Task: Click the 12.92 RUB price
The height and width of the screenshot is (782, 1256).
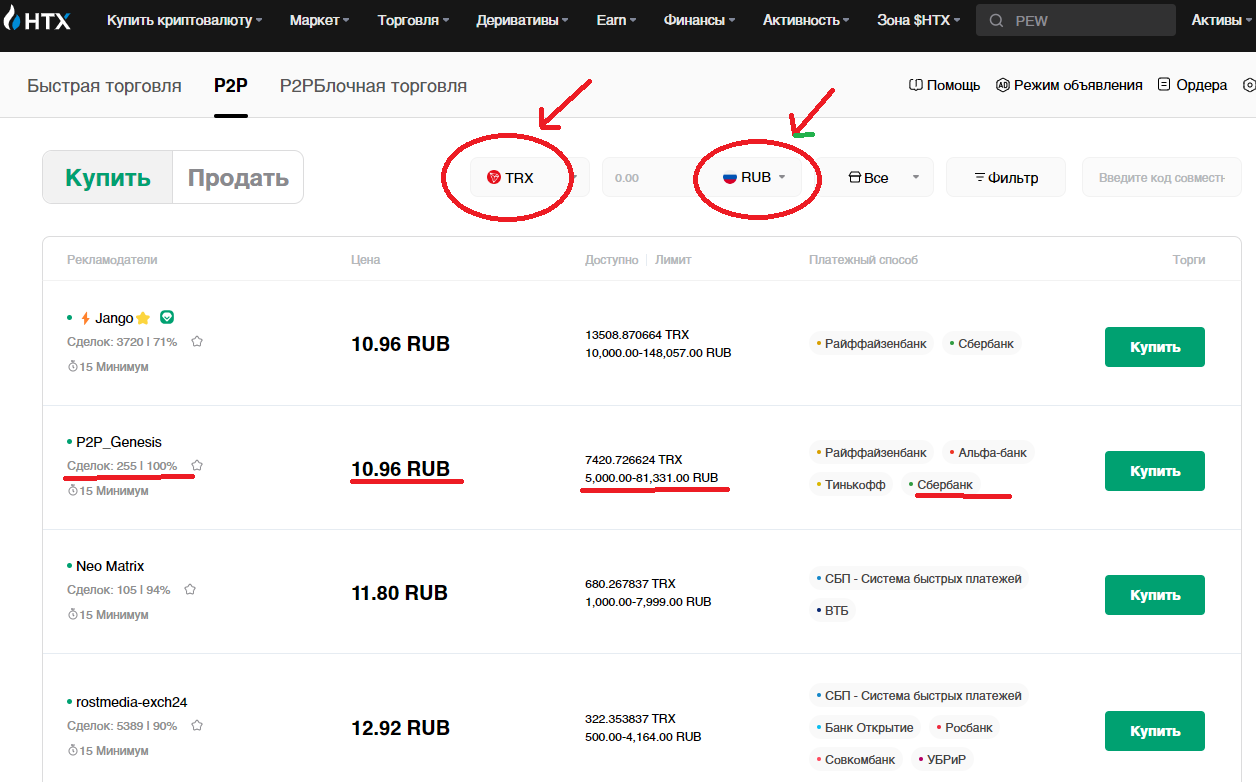Action: [400, 728]
